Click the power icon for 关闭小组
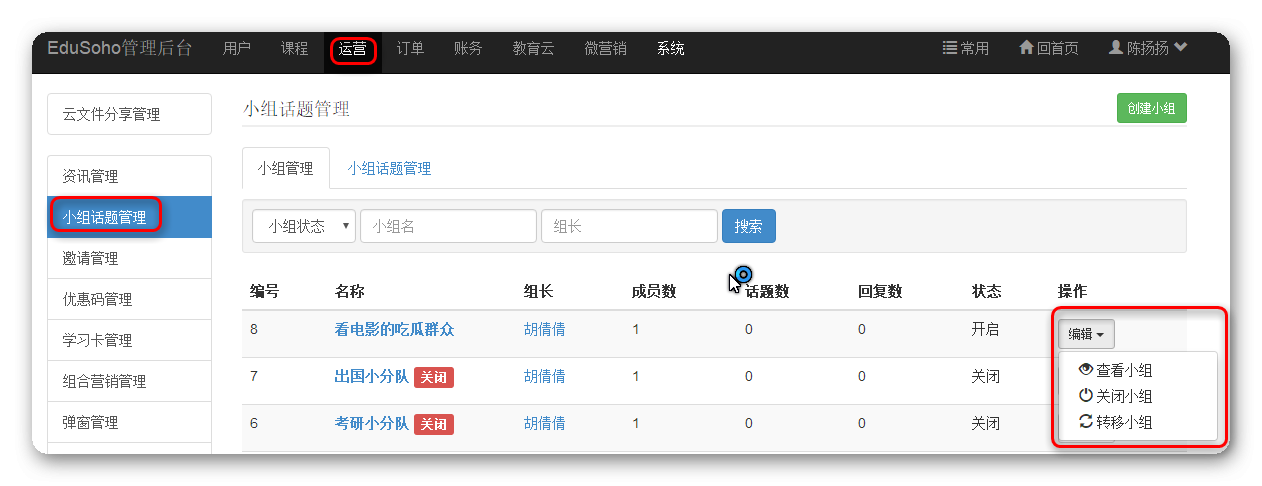This screenshot has width=1262, height=486. point(1086,396)
